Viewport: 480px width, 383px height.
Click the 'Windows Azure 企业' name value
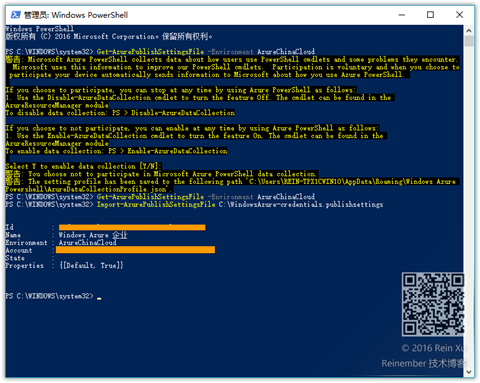[x=93, y=235]
